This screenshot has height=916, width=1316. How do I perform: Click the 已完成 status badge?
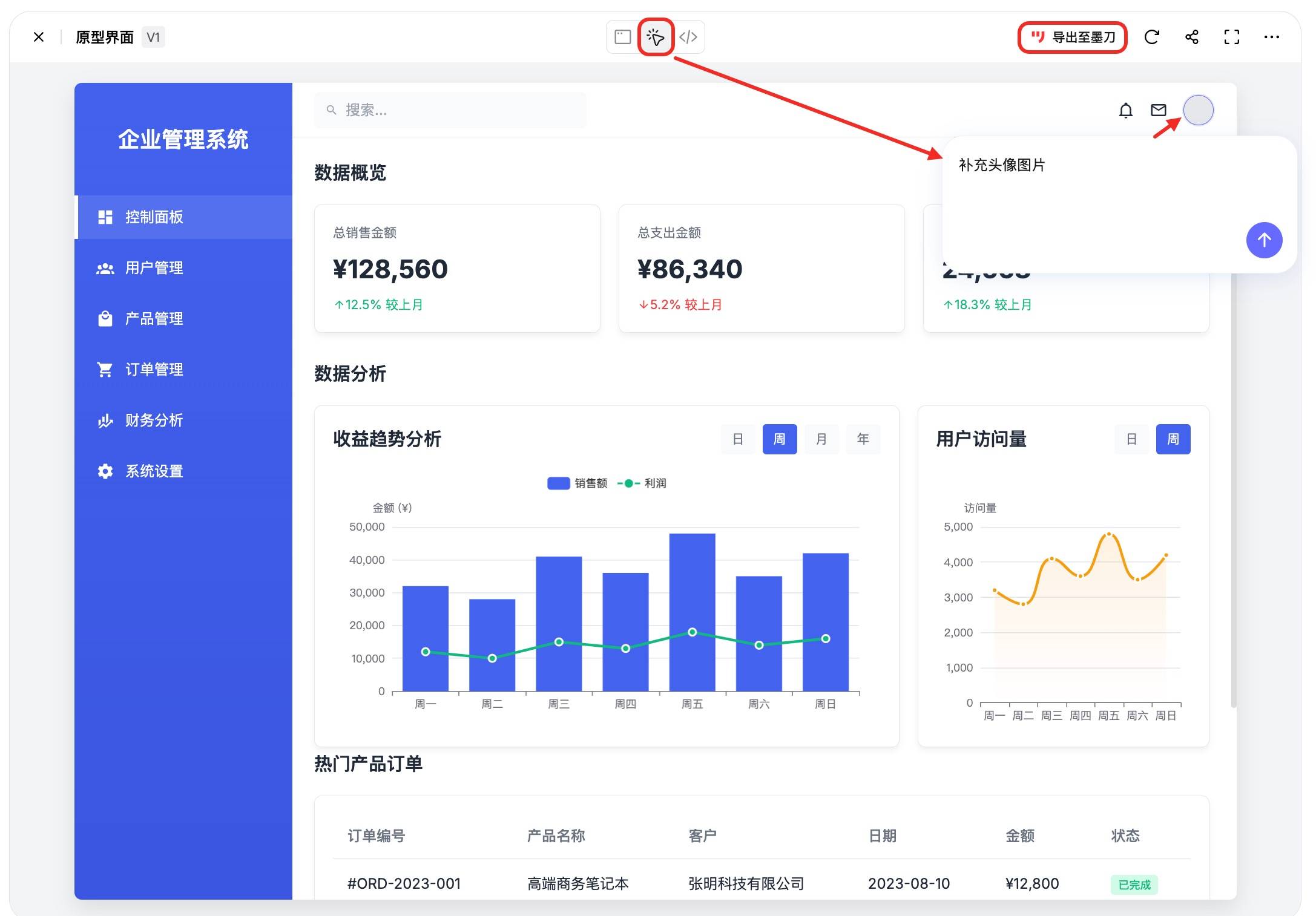[1134, 885]
